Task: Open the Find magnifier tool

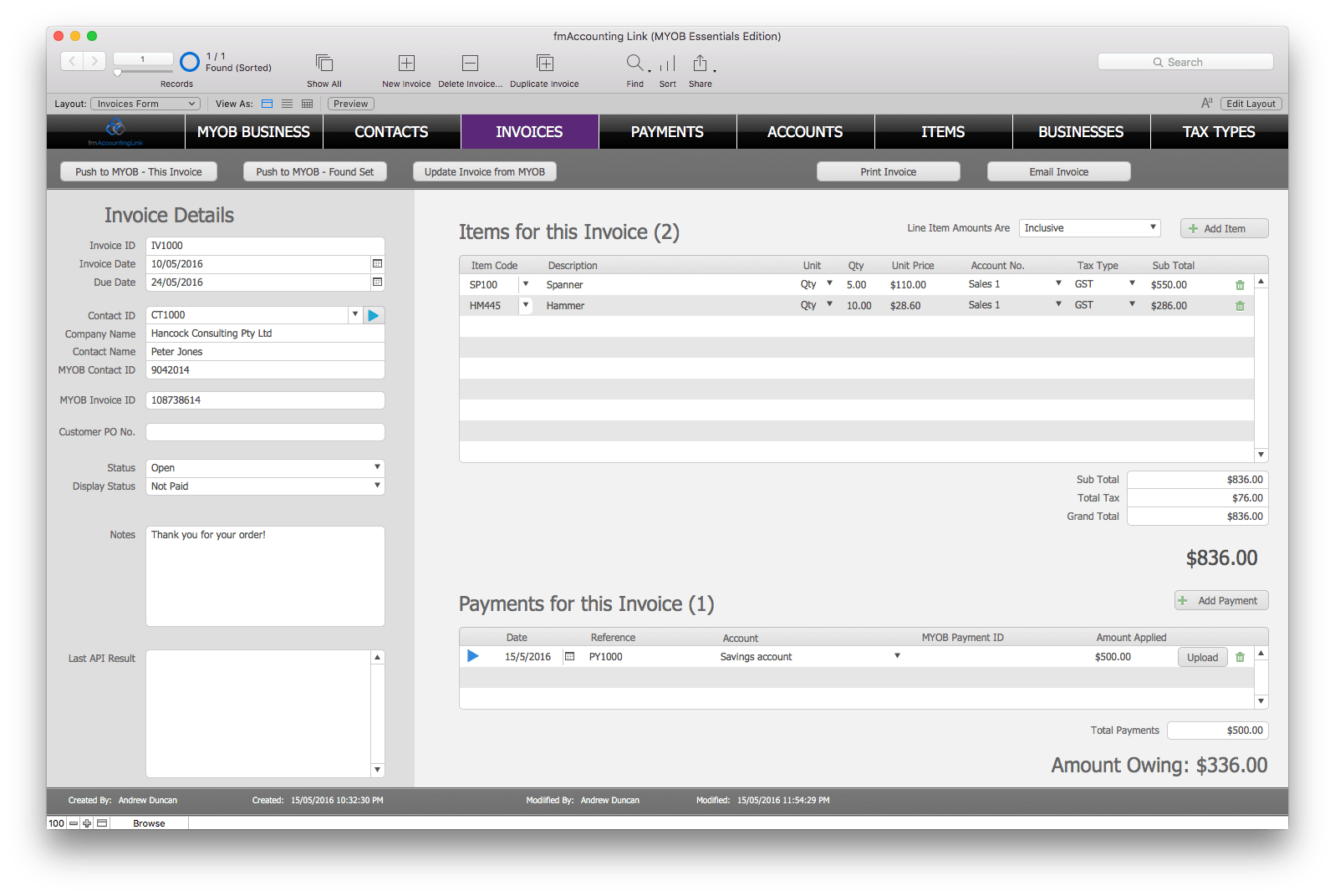Action: [635, 64]
